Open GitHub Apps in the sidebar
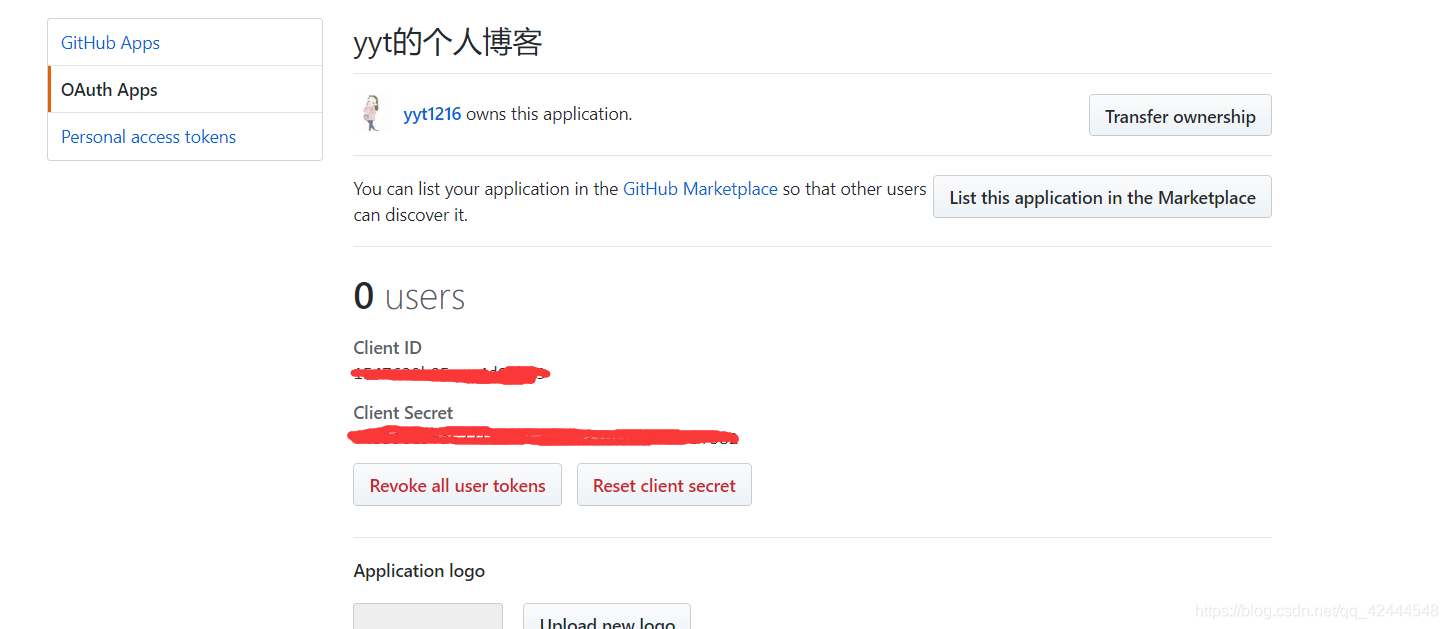This screenshot has width=1448, height=629. 110,43
